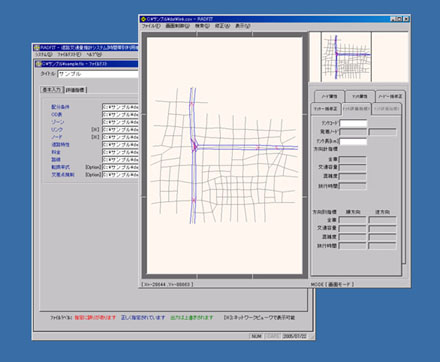The image size is (440, 362).
Task: Select the 基本入力 tab
Action: 52,90
